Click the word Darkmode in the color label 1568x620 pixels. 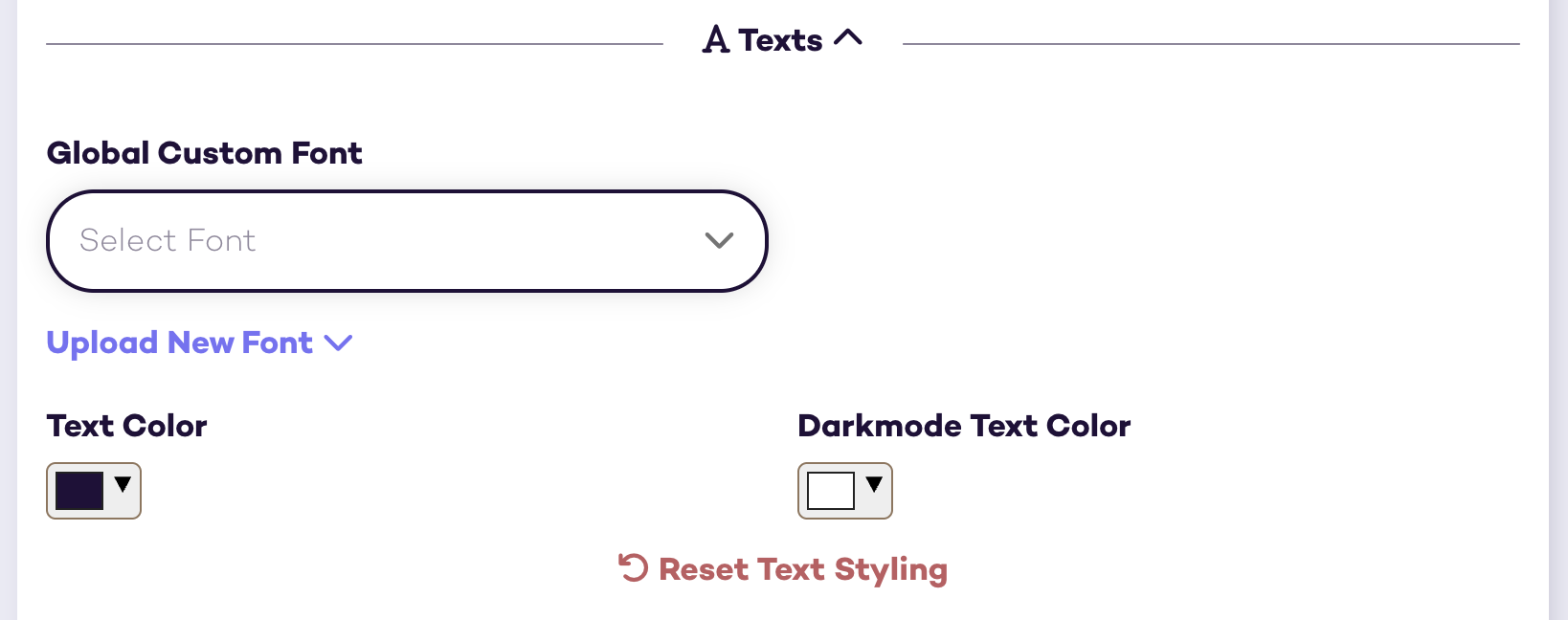tap(879, 426)
